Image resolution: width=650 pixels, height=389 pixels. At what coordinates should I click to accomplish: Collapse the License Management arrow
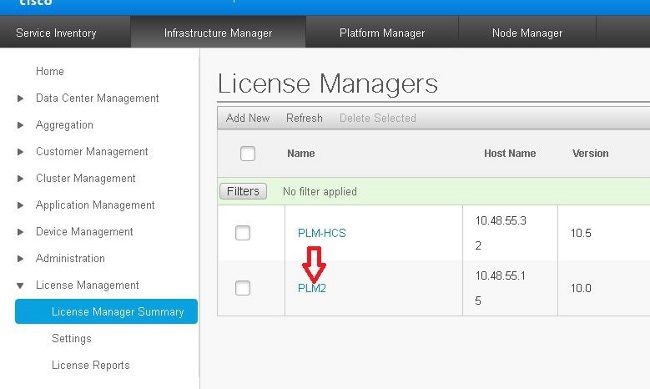tap(20, 285)
